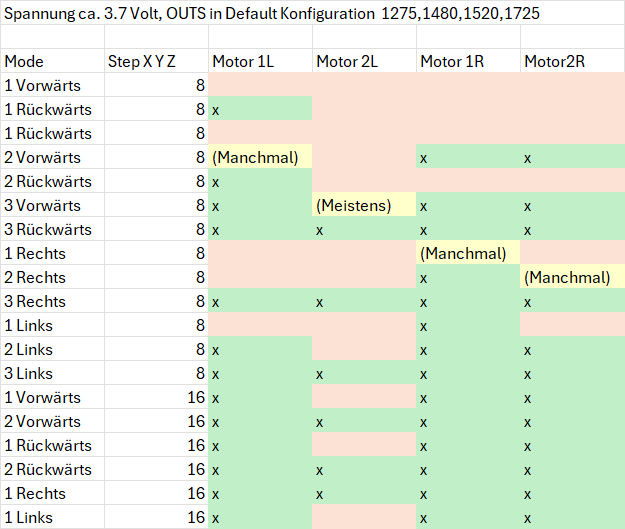Image resolution: width=625 pixels, height=529 pixels.
Task: Select the Motor 2L header cell
Action: [x=364, y=61]
